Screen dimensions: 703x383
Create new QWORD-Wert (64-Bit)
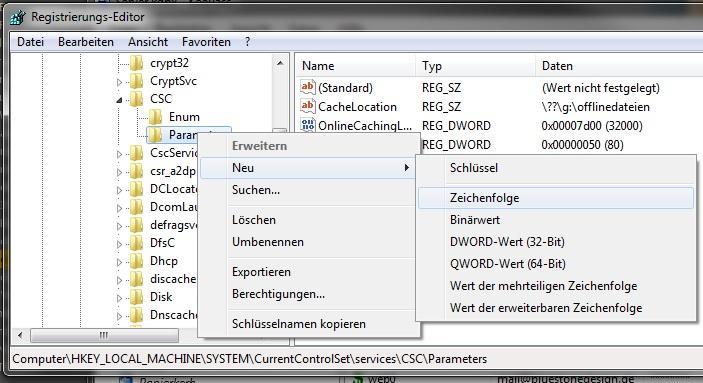point(556,264)
